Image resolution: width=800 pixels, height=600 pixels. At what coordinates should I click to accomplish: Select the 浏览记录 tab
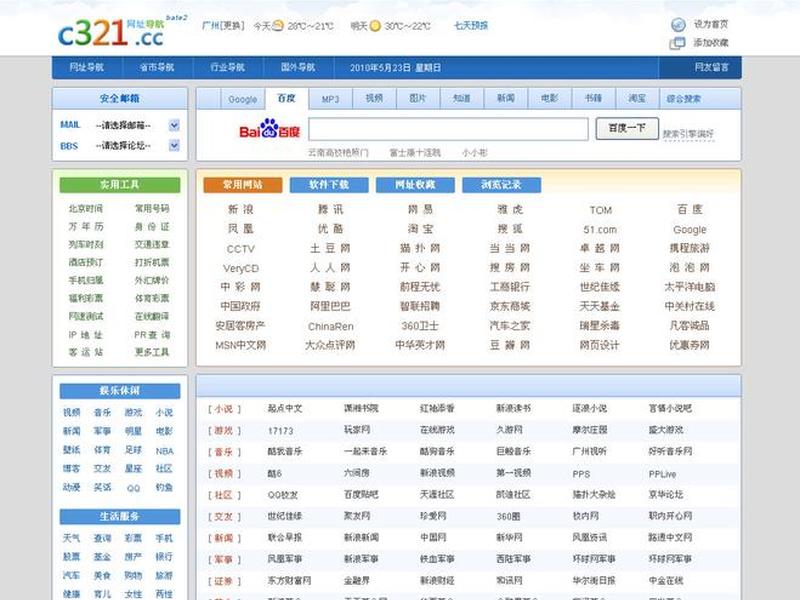[502, 185]
